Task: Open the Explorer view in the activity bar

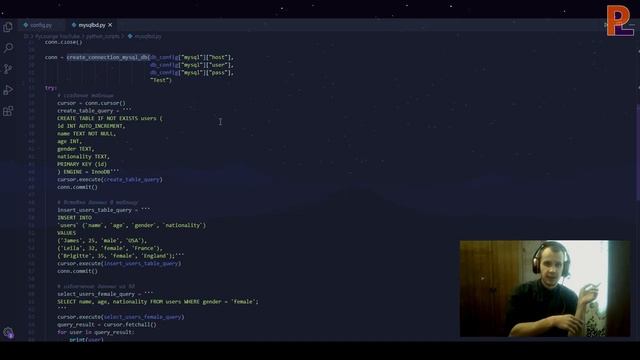Action: 8,27
